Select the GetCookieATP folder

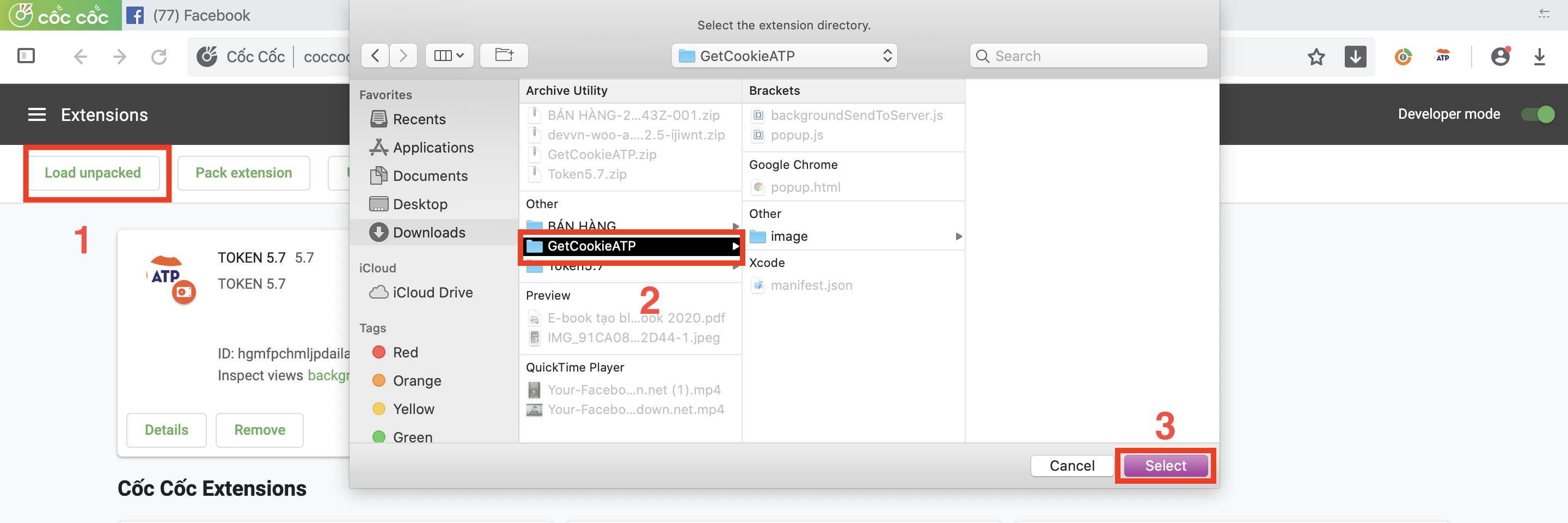point(630,247)
